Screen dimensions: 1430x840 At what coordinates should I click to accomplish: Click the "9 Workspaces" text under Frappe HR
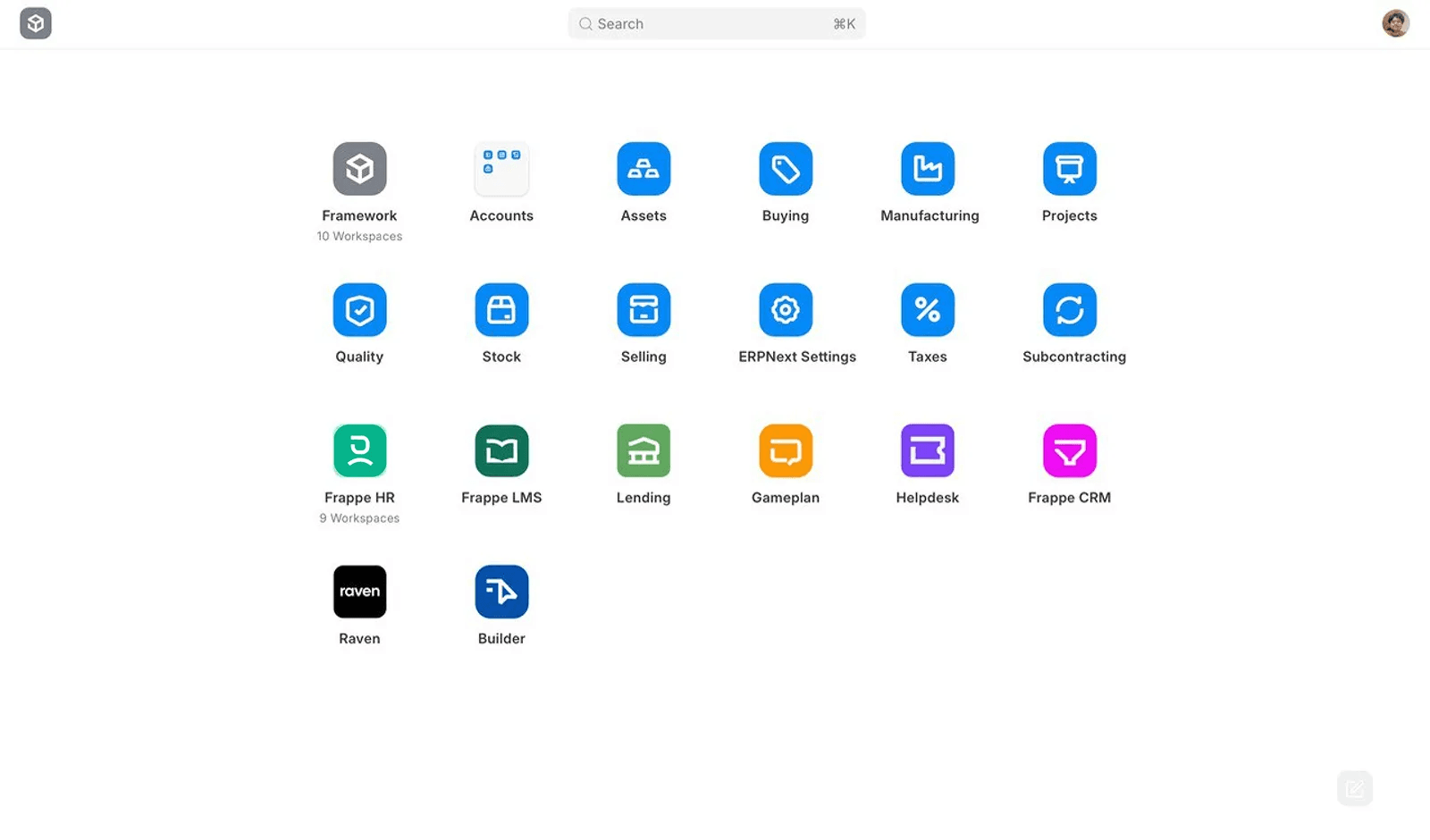[359, 518]
